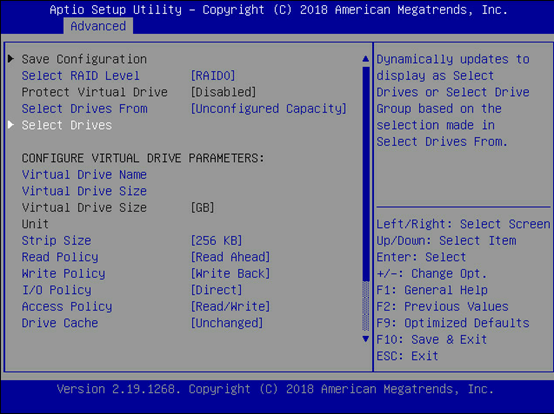The width and height of the screenshot is (554, 414).
Task: Click the arrow icon beside Save Configuration
Action: pyautogui.click(x=11, y=58)
